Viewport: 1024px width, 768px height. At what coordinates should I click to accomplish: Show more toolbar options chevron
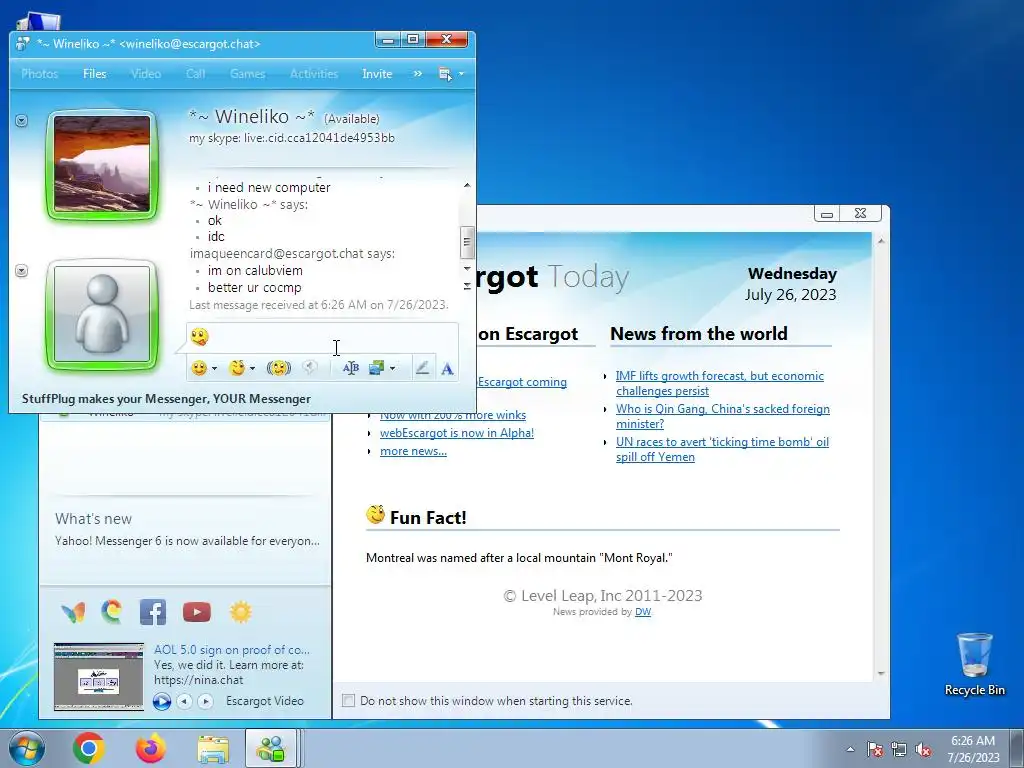(417, 74)
